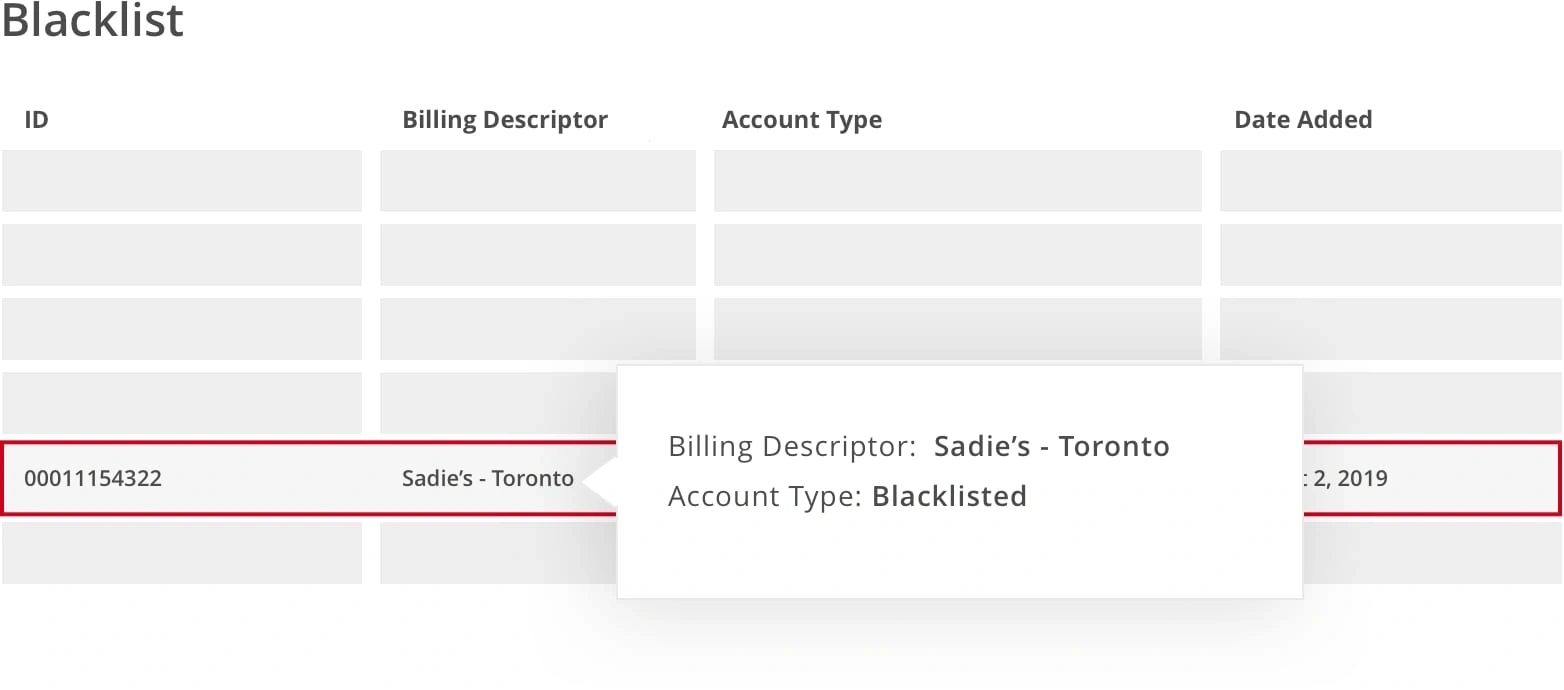Click the Blacklisted value in popup
Image resolution: width=1564 pixels, height=690 pixels.
tap(949, 496)
